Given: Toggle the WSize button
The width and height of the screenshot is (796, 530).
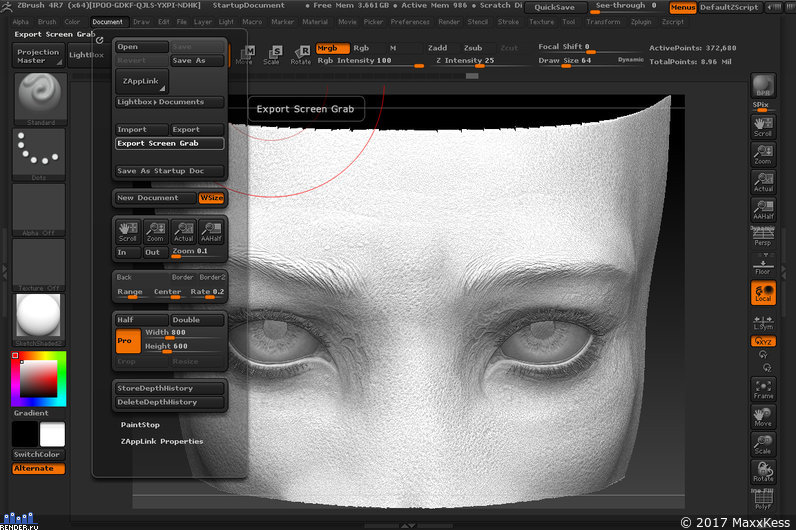Looking at the screenshot, I should [x=211, y=198].
